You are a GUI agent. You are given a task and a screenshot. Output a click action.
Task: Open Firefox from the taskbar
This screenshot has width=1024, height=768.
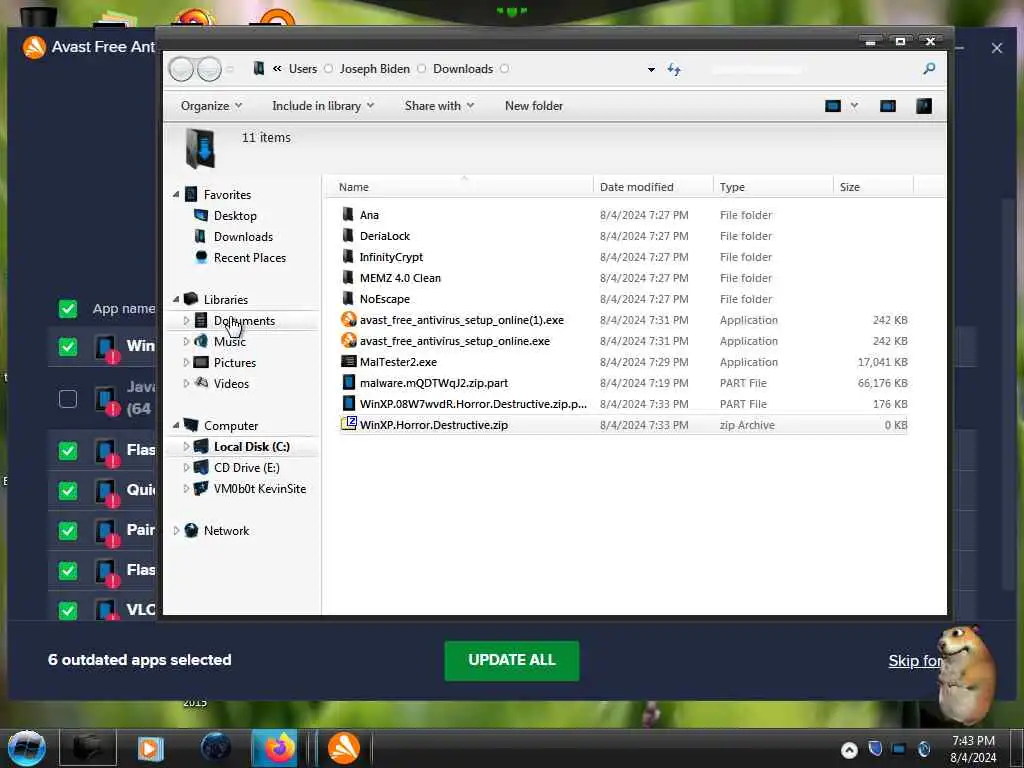[x=274, y=748]
